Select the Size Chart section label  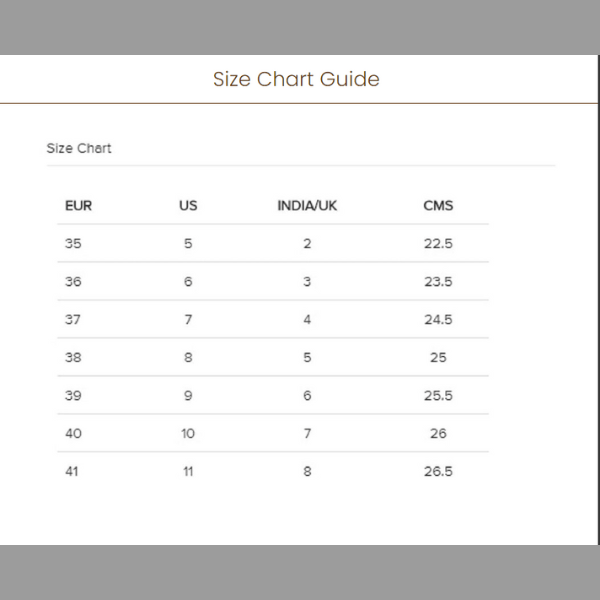79,148
